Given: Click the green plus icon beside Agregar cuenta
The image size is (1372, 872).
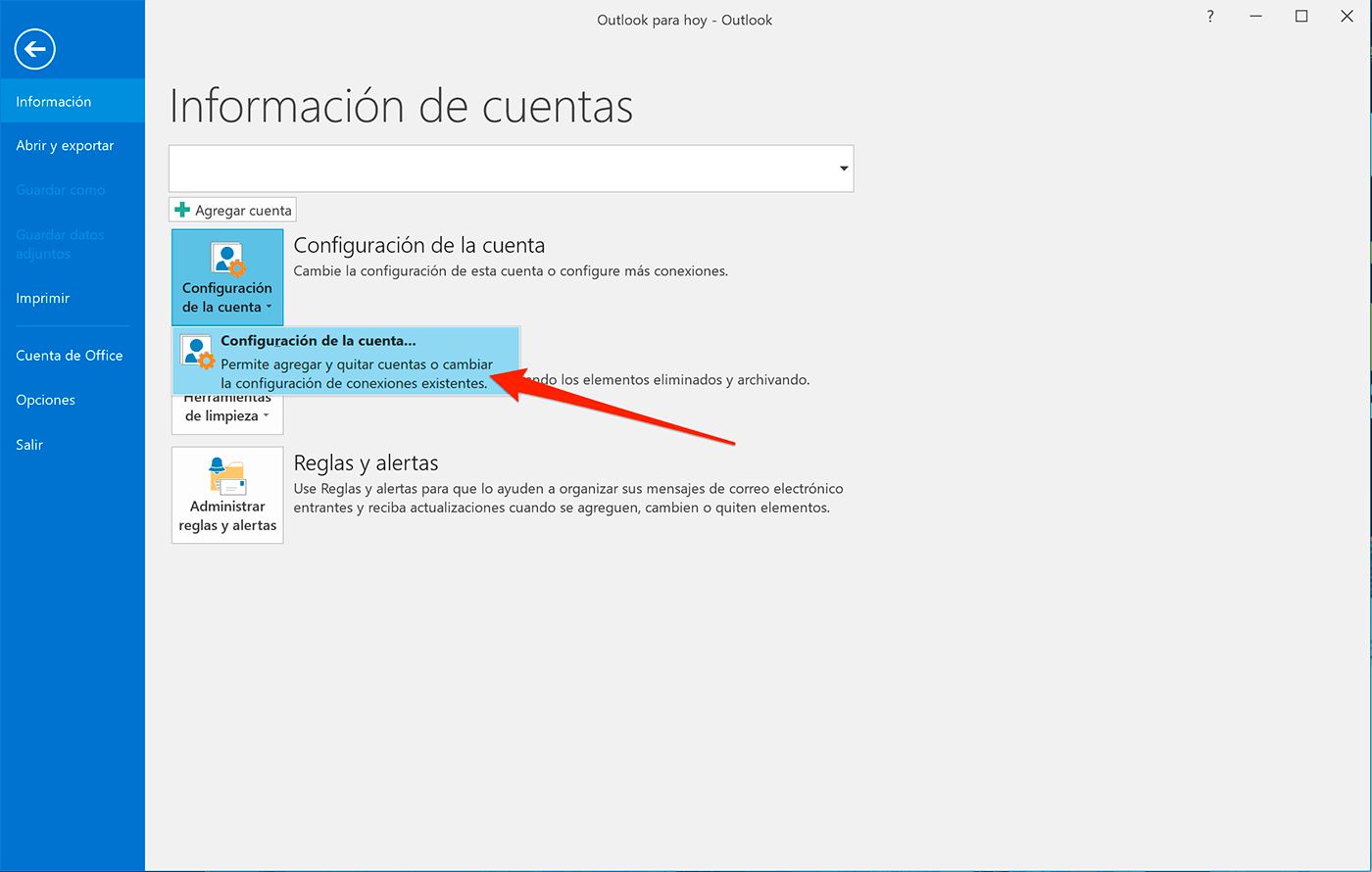Looking at the screenshot, I should pos(181,209).
